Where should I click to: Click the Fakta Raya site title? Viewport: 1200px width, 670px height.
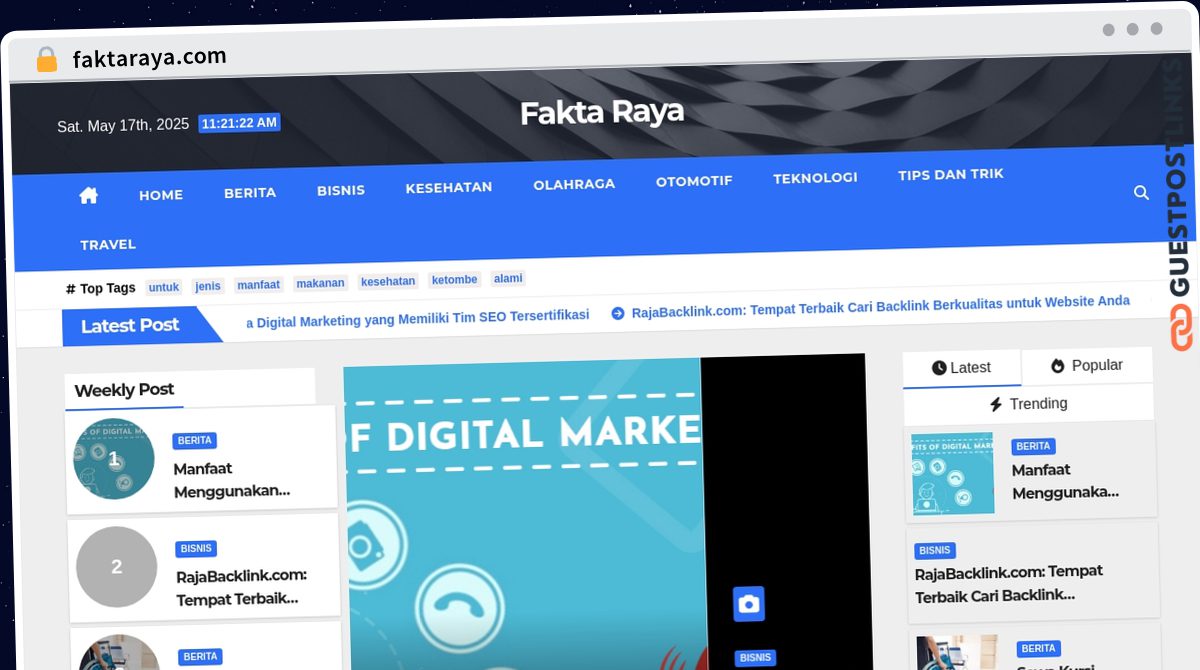pos(602,112)
